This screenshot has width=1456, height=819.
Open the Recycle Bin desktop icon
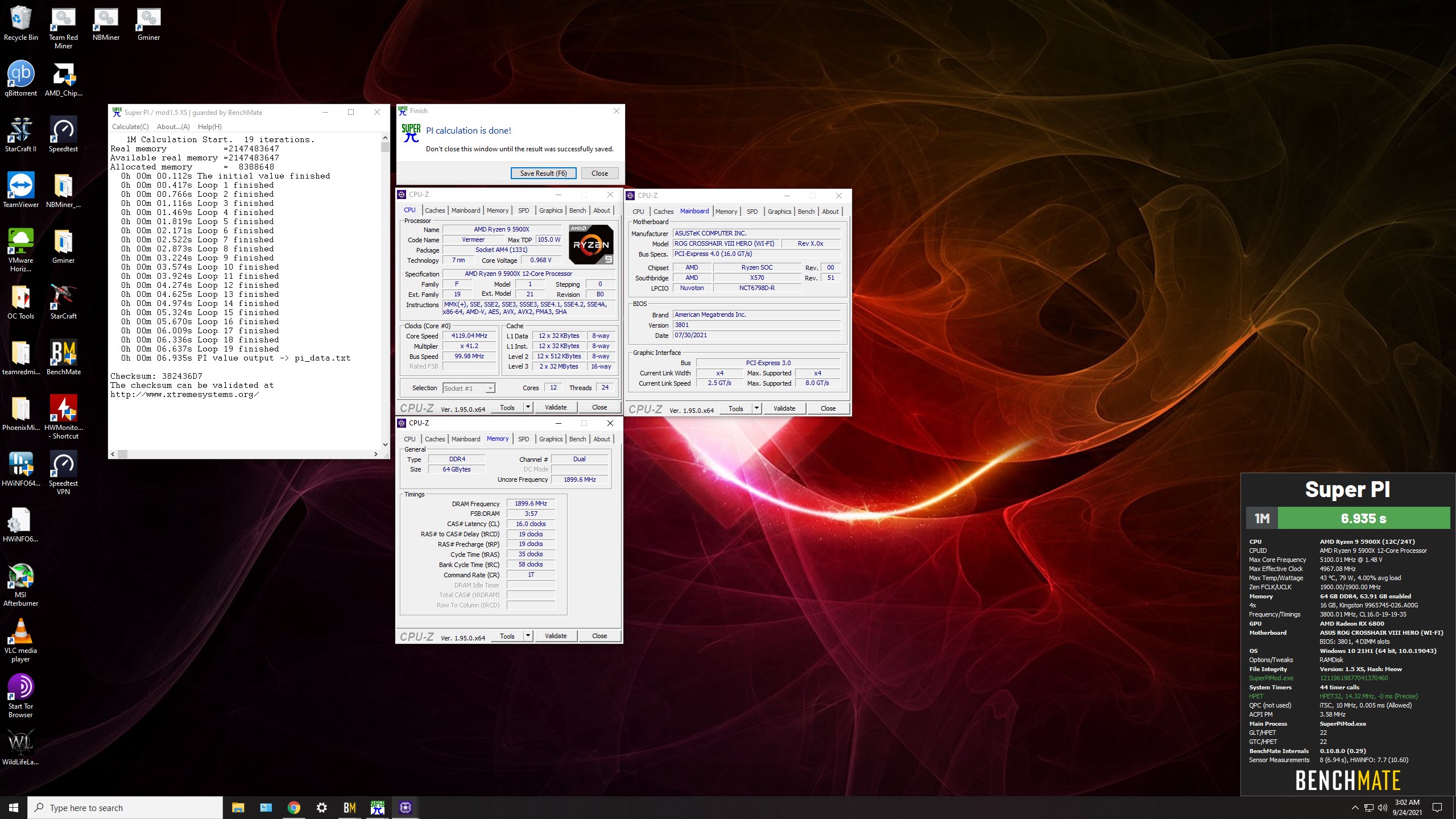click(x=21, y=23)
